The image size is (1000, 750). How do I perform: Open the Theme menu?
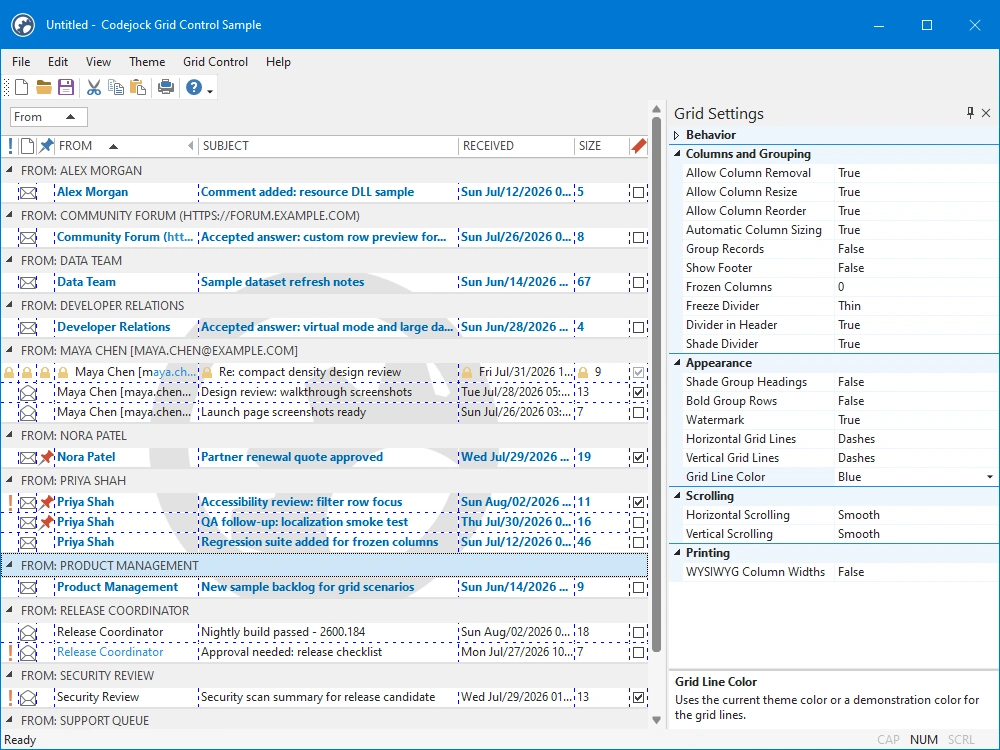147,62
